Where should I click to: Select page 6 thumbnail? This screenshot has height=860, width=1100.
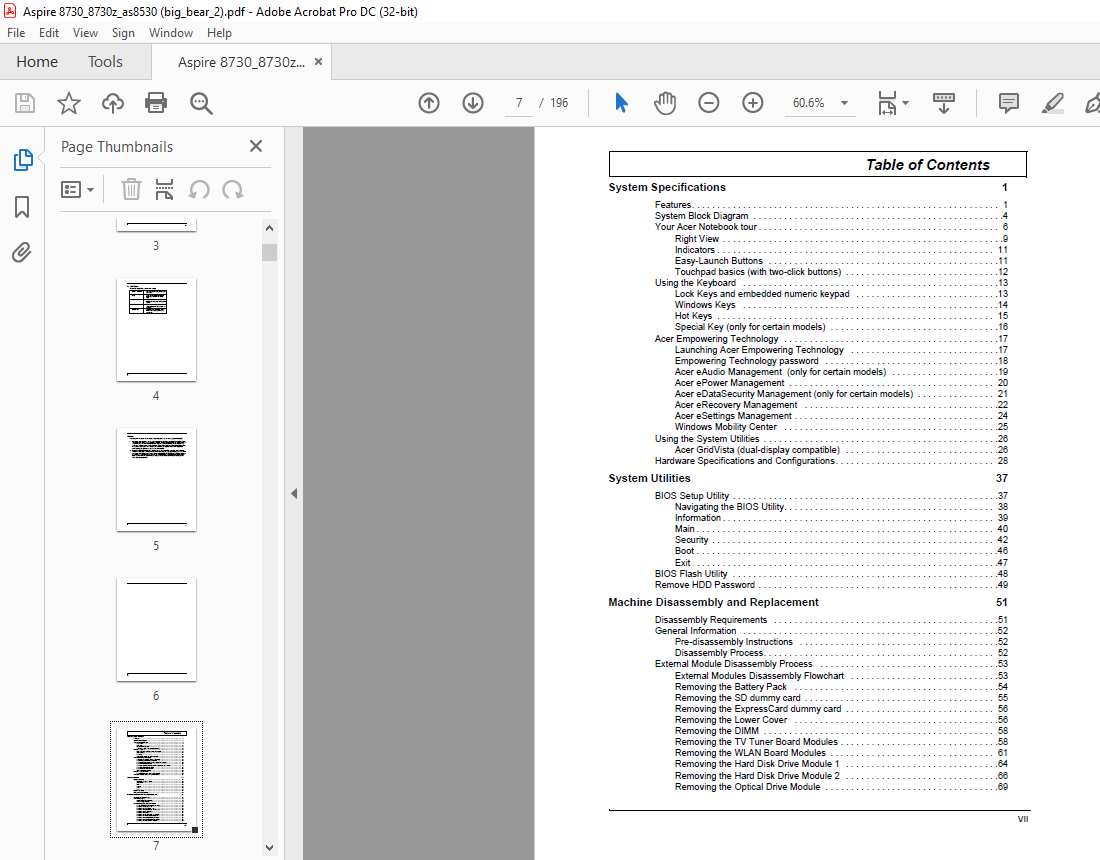[x=156, y=630]
